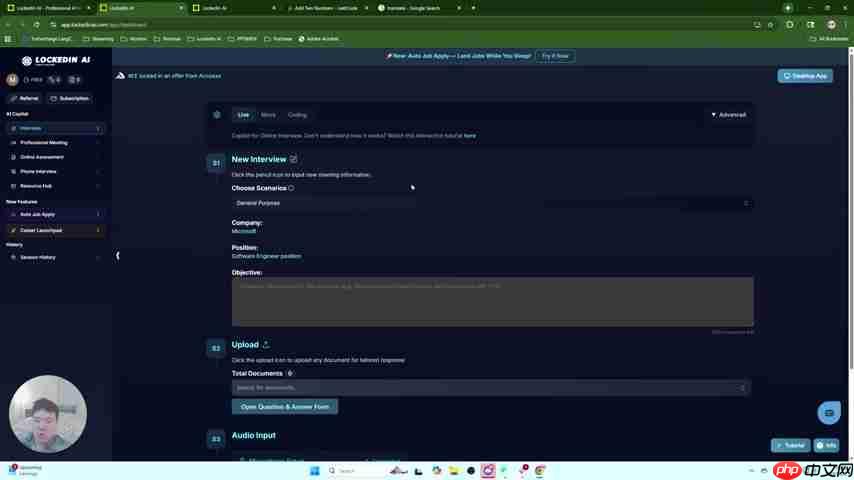Open Phone Interview sidebar item
The image size is (854, 480).
click(55, 172)
